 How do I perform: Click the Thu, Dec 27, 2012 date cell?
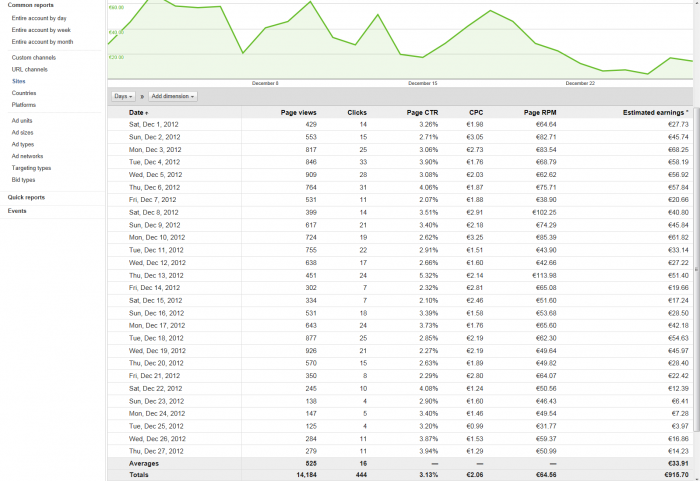(156, 451)
